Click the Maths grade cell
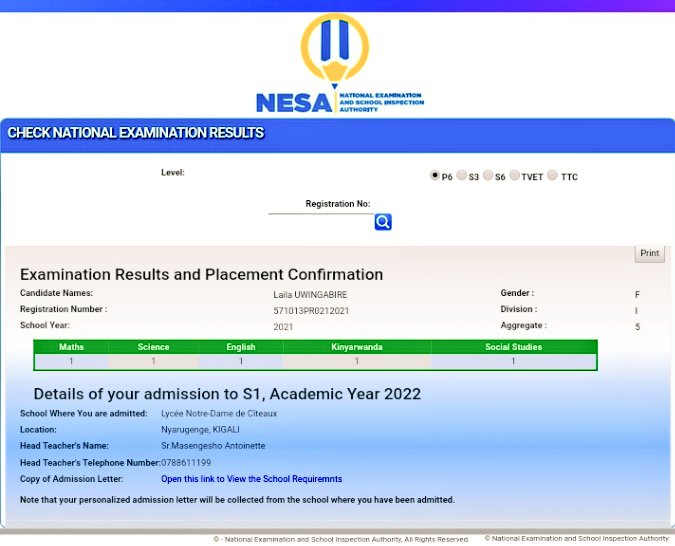Viewport: 675px width, 546px height. (x=71, y=361)
